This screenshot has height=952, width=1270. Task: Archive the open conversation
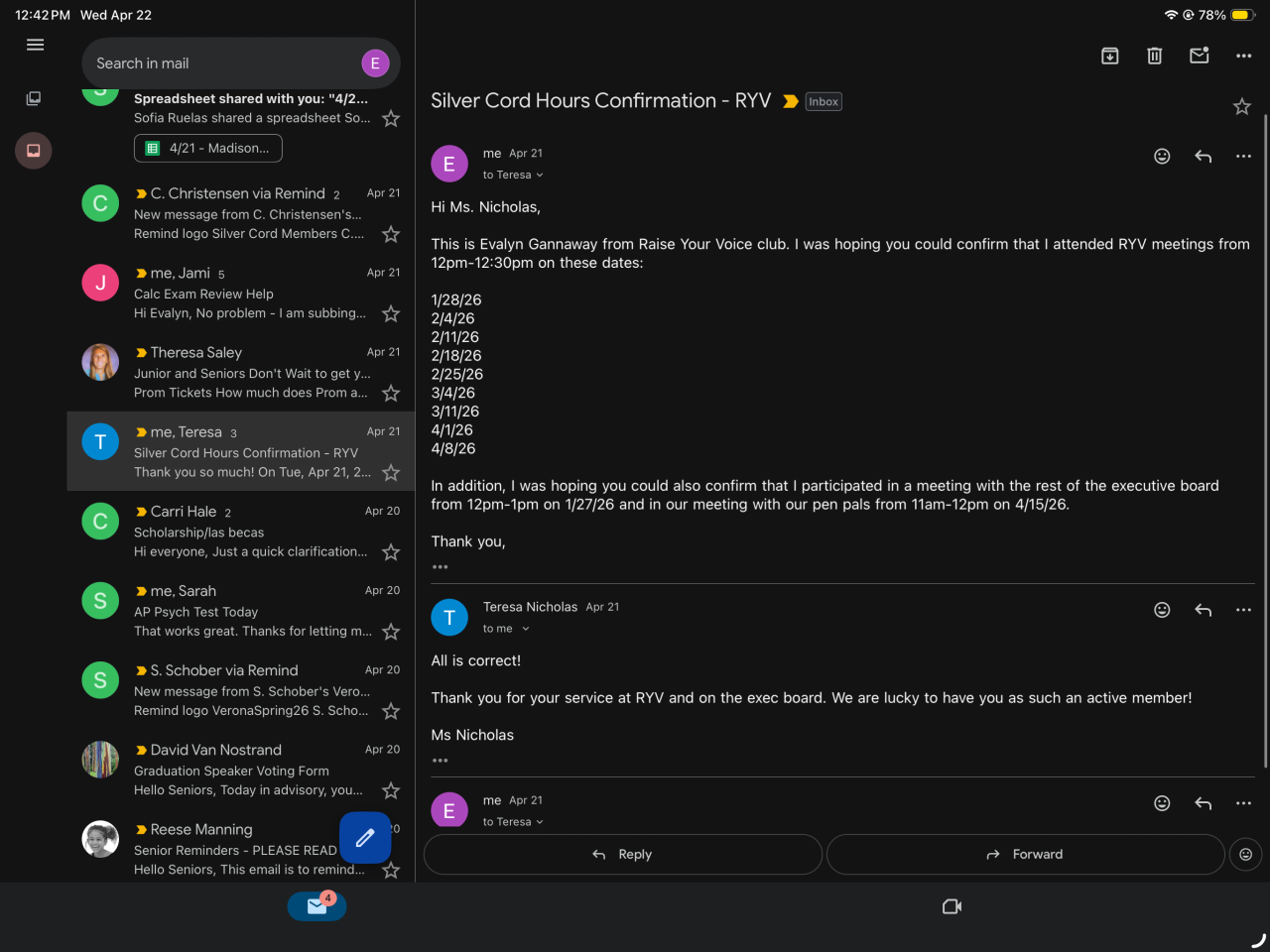pos(1110,57)
